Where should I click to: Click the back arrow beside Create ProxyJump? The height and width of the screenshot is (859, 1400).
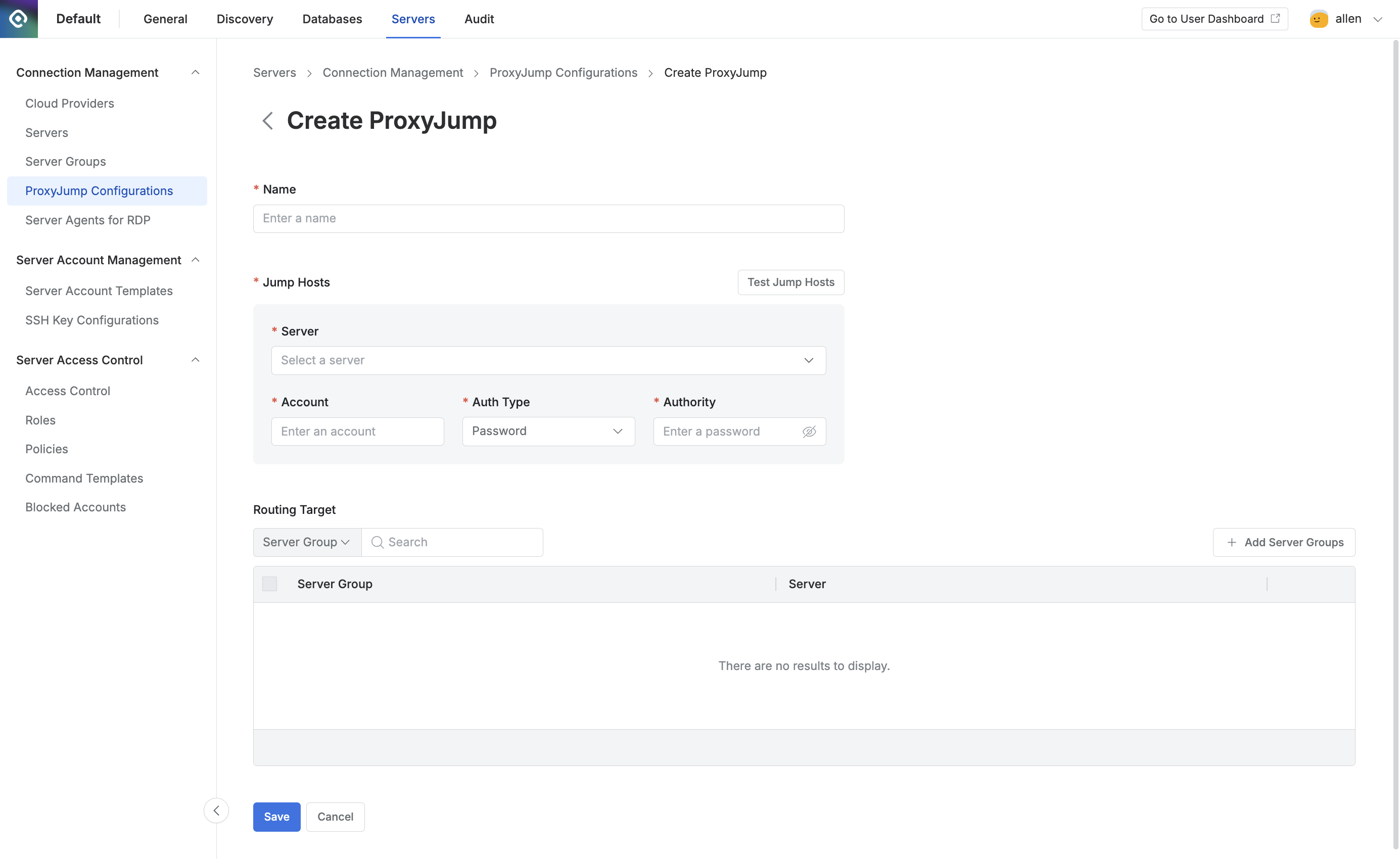267,120
